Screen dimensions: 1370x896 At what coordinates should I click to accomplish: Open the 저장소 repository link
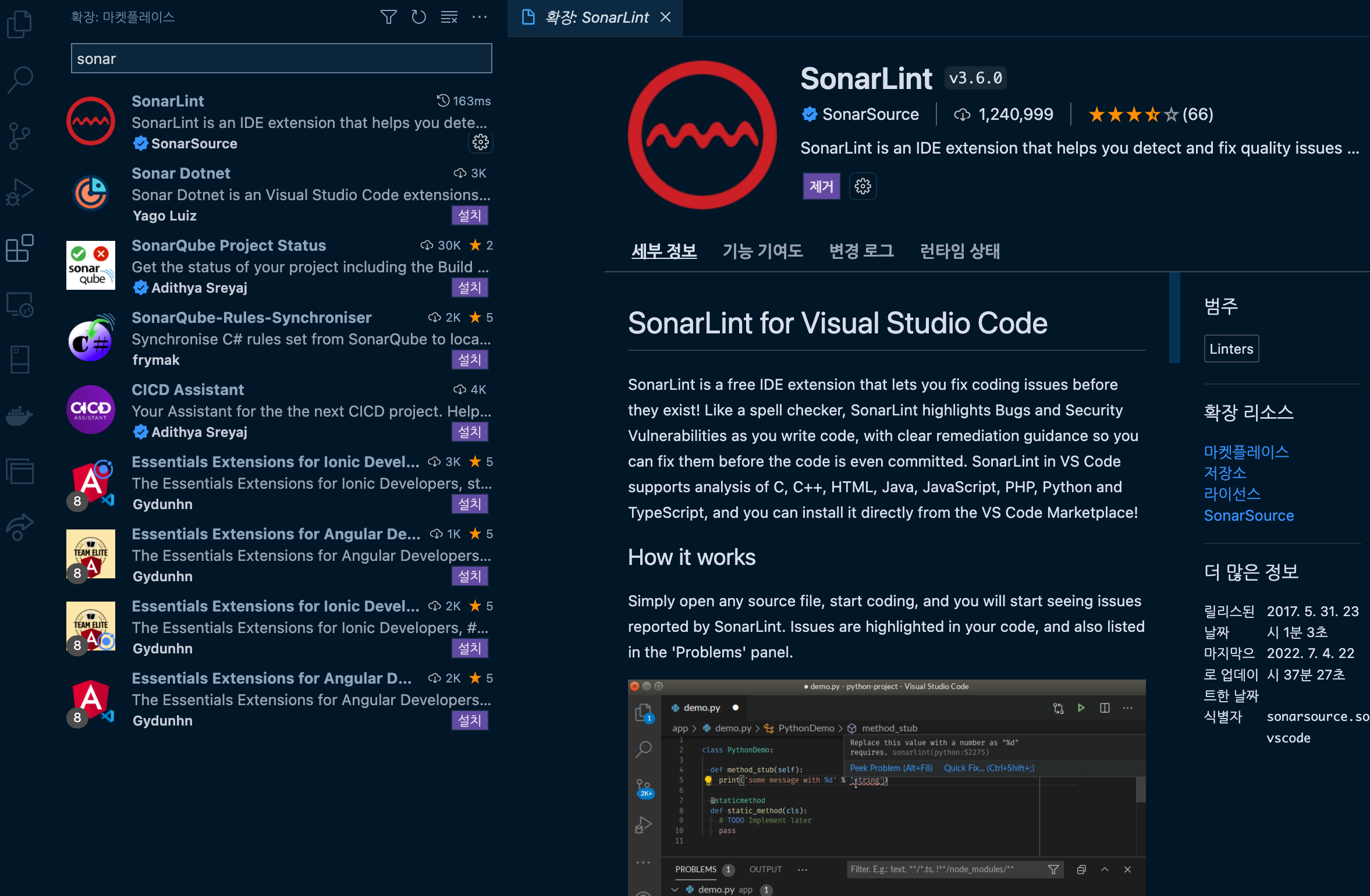point(1225,472)
